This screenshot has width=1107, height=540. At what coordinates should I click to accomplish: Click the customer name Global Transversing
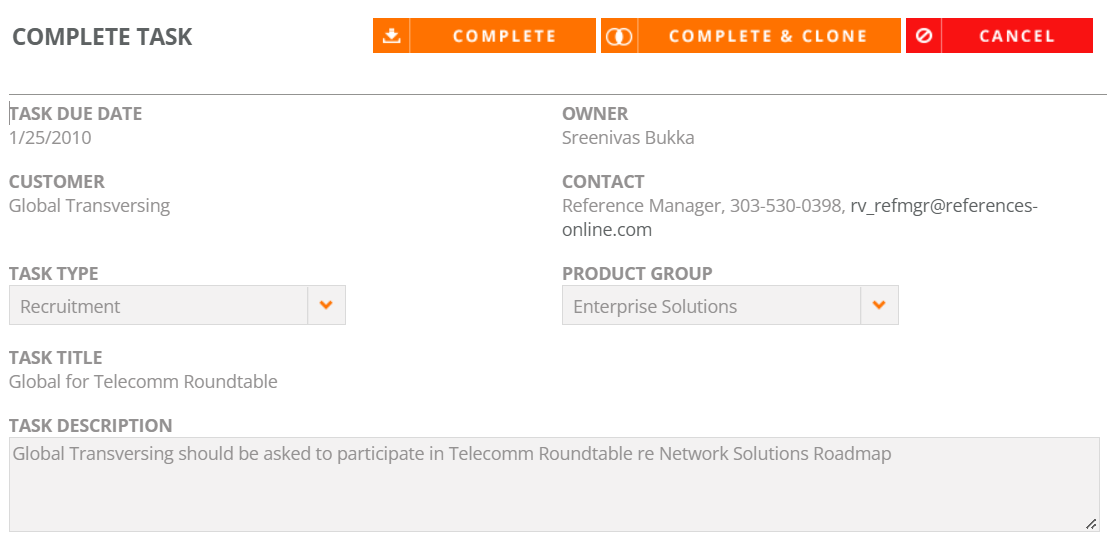pyautogui.click(x=90, y=206)
